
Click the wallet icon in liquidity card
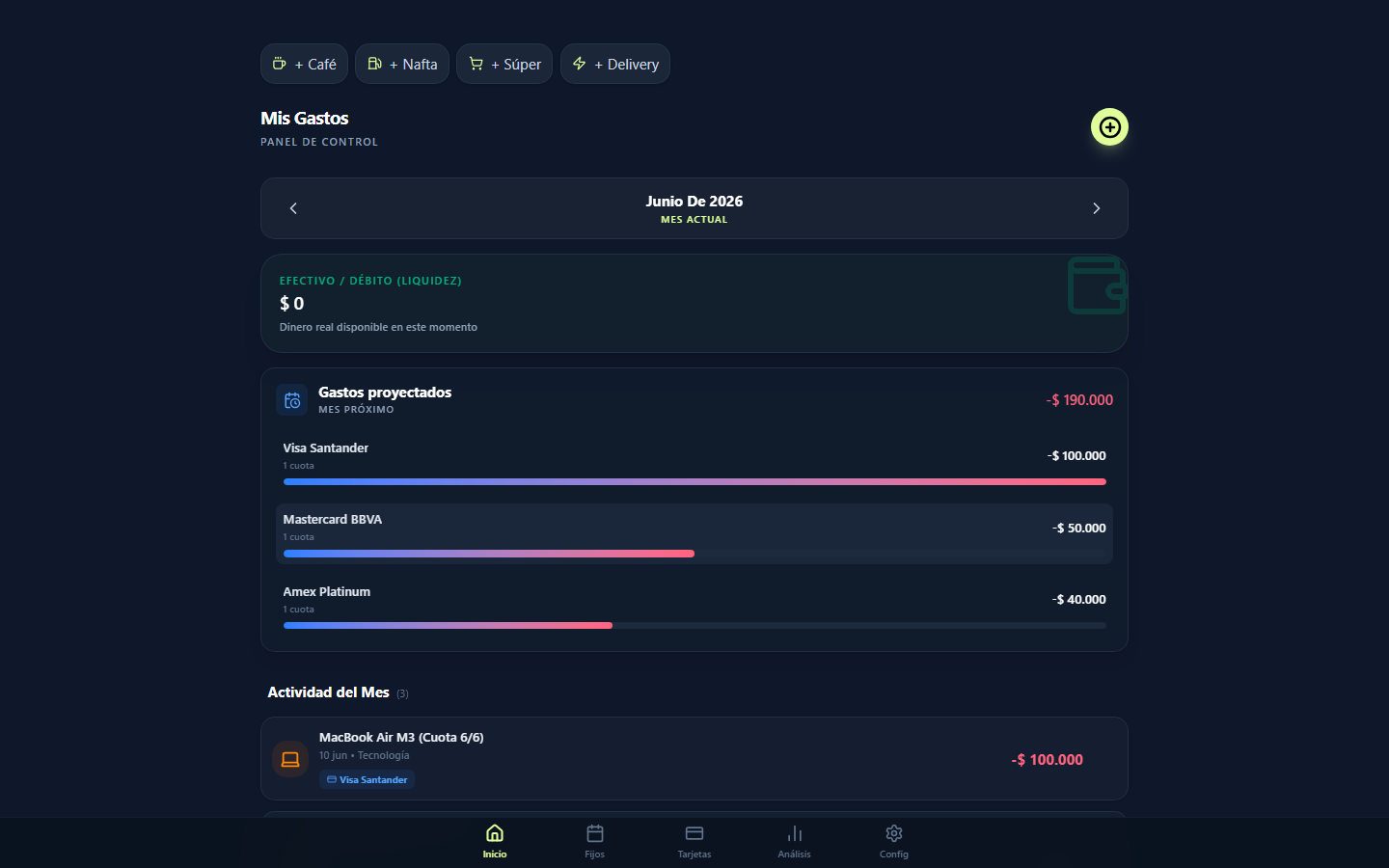pyautogui.click(x=1097, y=285)
